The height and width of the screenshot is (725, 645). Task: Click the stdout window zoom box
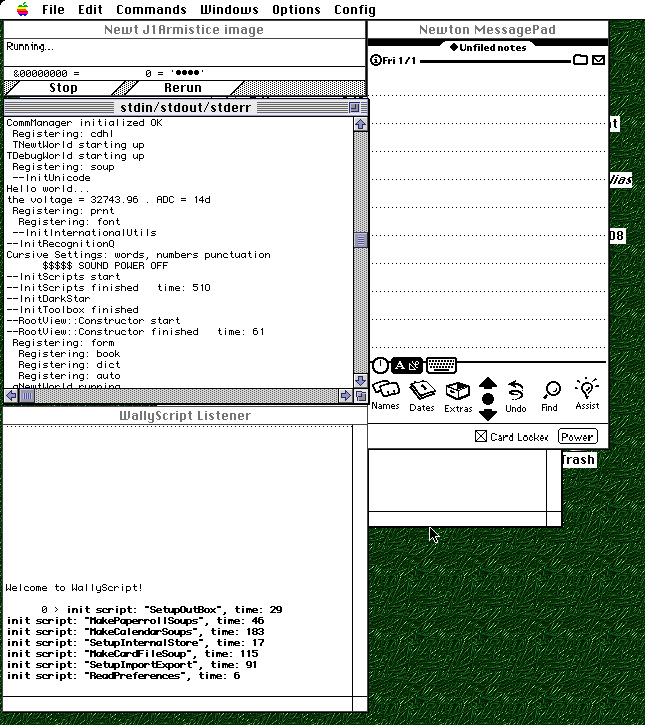coord(354,107)
